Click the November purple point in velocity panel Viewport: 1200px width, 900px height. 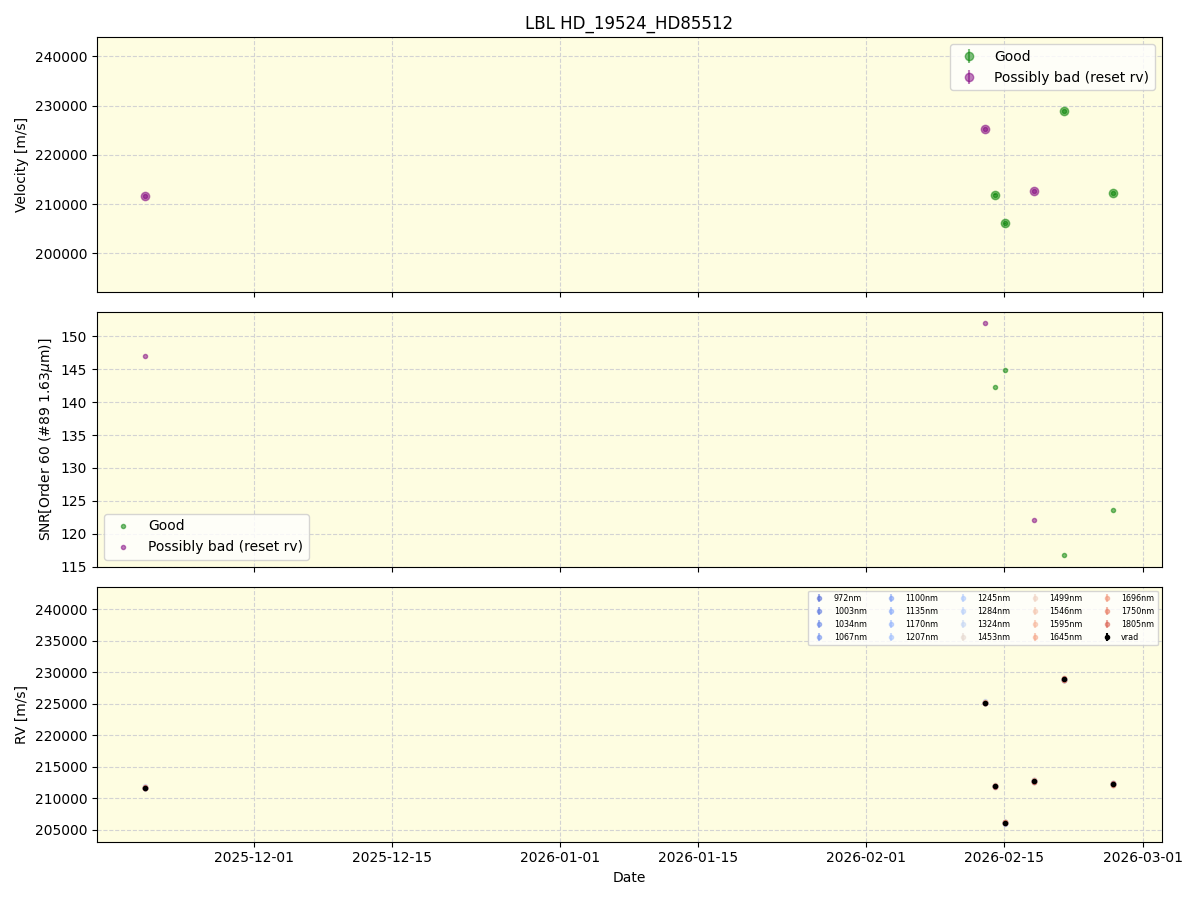[x=145, y=196]
